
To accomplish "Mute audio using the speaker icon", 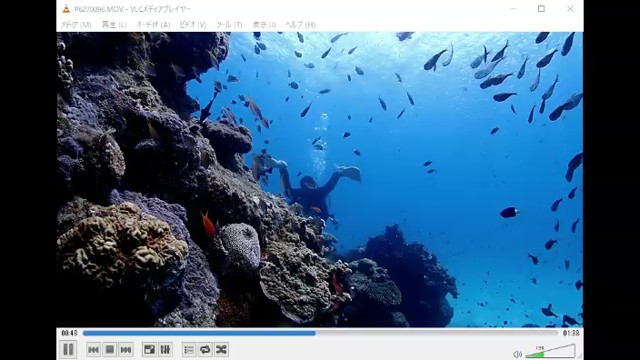I will click(517, 354).
